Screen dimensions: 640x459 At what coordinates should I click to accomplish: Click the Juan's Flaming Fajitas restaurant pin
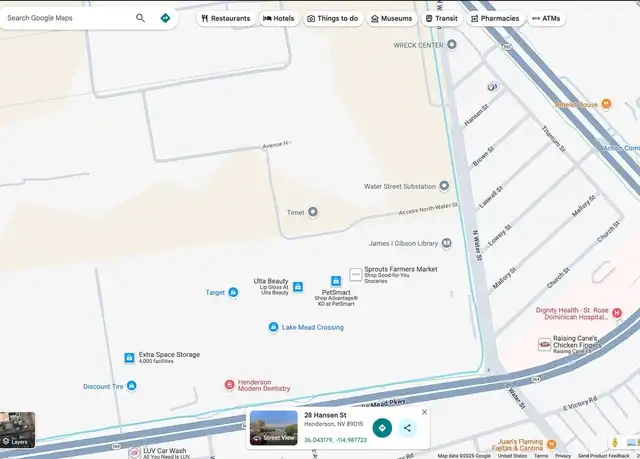(x=551, y=444)
